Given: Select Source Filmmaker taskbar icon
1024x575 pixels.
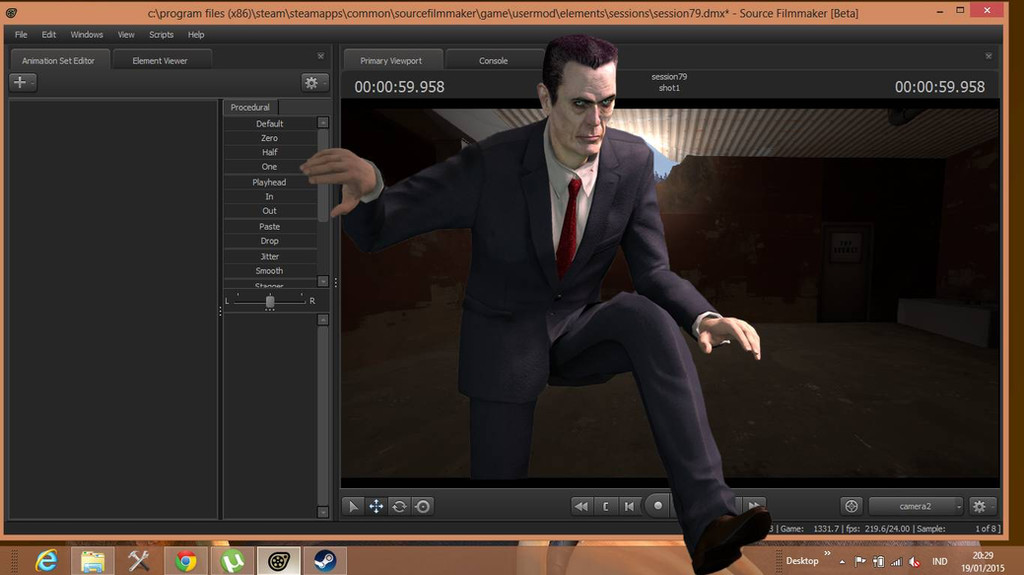Looking at the screenshot, I should (x=279, y=561).
